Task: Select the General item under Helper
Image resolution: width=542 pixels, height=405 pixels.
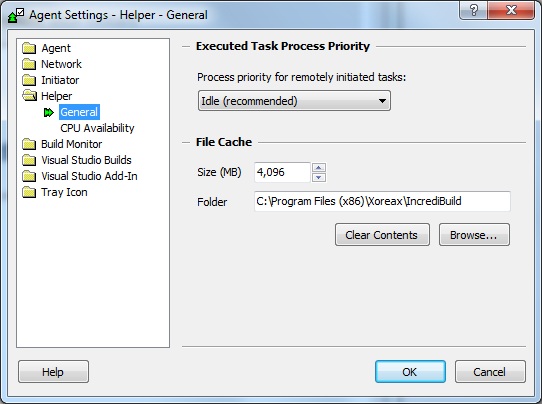Action: (x=80, y=112)
